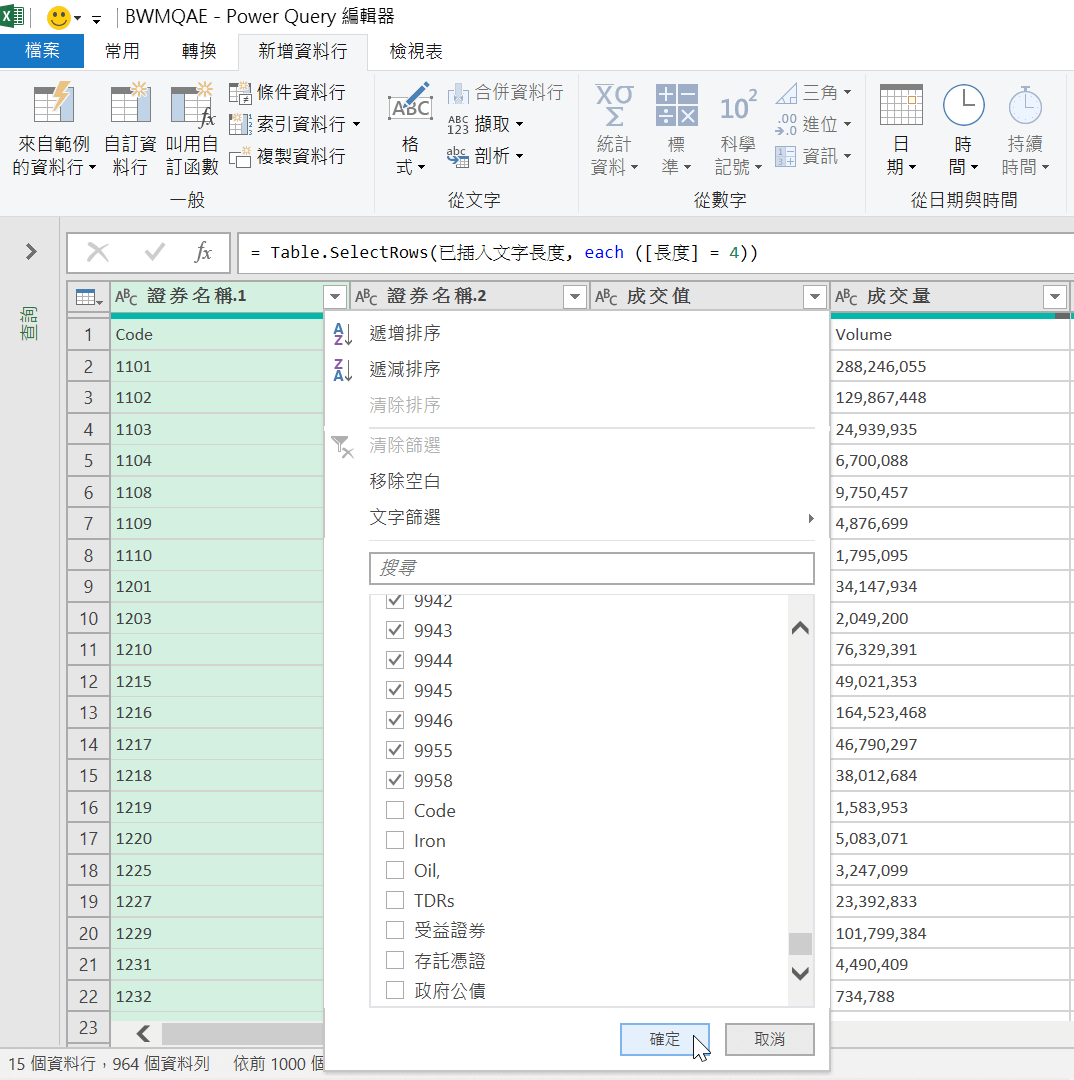Screen dimensions: 1074x1080
Task: Open the 日期 calendar tool
Action: [901, 129]
